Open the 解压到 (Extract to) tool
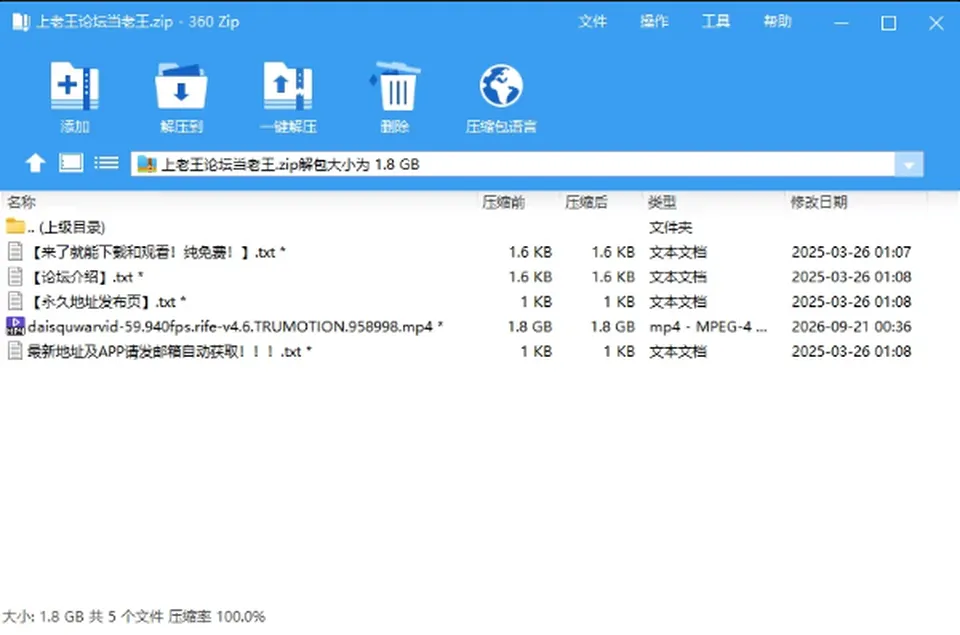The width and height of the screenshot is (960, 635). point(181,86)
